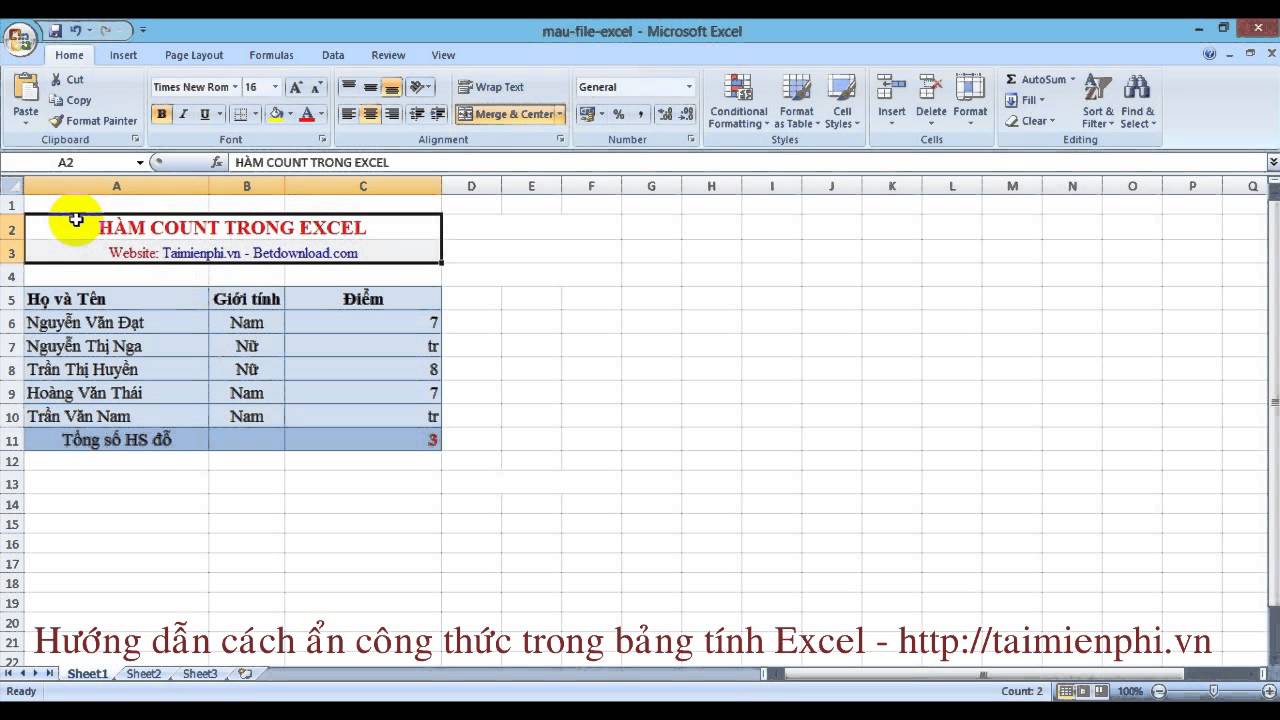Toggle Merge & Center
Viewport: 1280px width, 720px height.
[506, 114]
